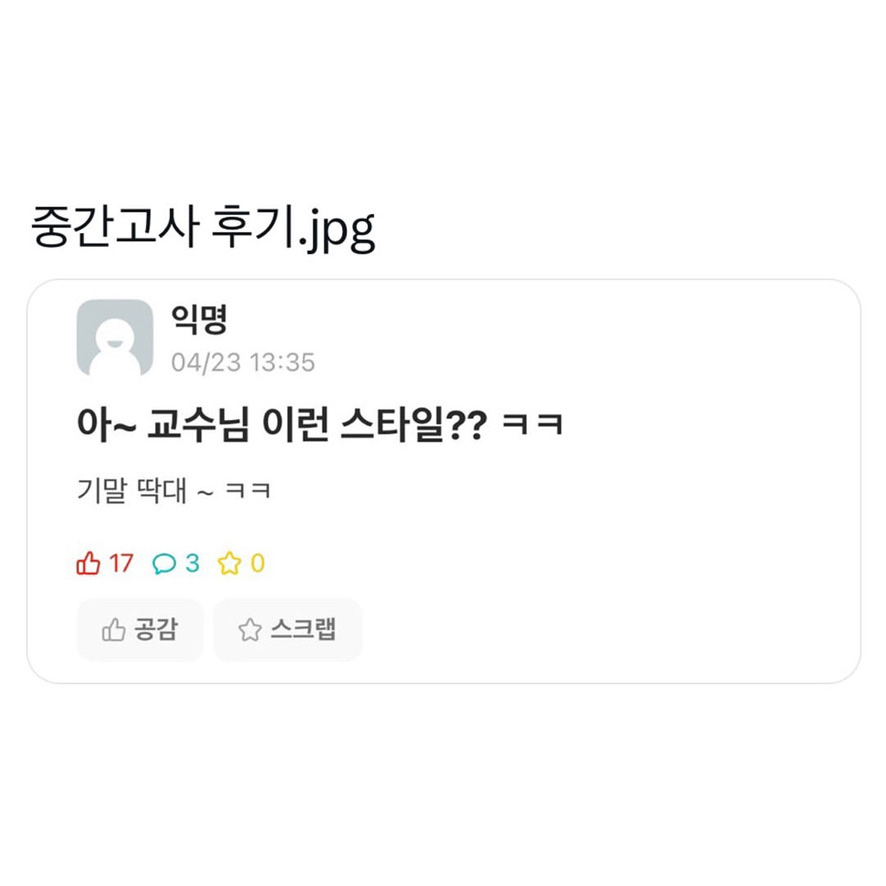Click the teal comment bubble icon
The image size is (886, 886).
pos(164,563)
